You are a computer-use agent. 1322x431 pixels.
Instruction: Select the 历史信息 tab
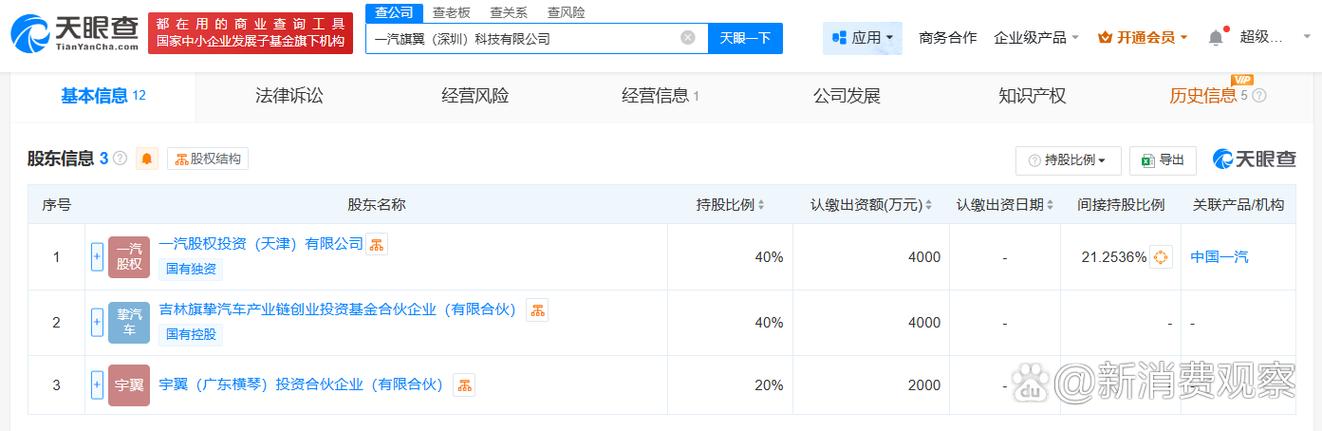(x=1203, y=96)
